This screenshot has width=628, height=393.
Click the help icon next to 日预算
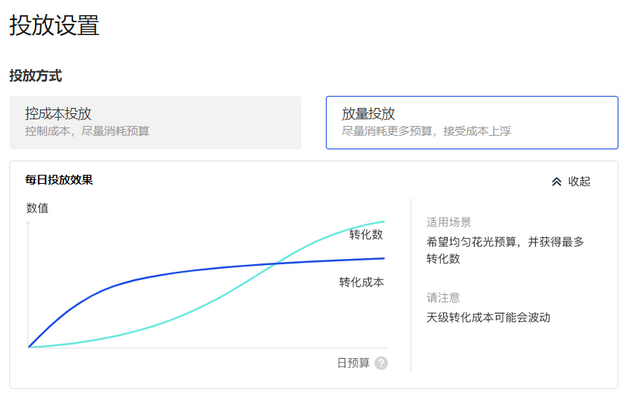pos(381,363)
